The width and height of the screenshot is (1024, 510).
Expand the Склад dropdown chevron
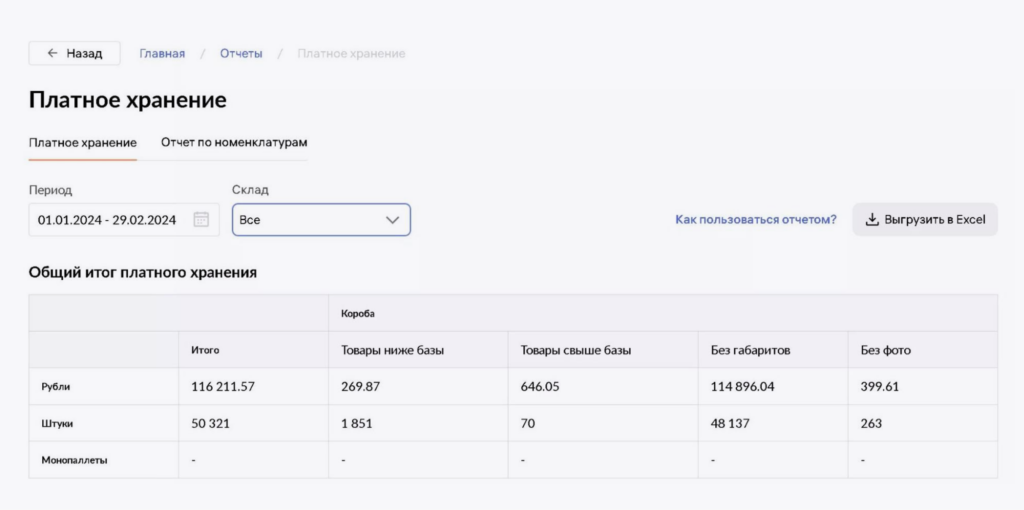point(391,220)
